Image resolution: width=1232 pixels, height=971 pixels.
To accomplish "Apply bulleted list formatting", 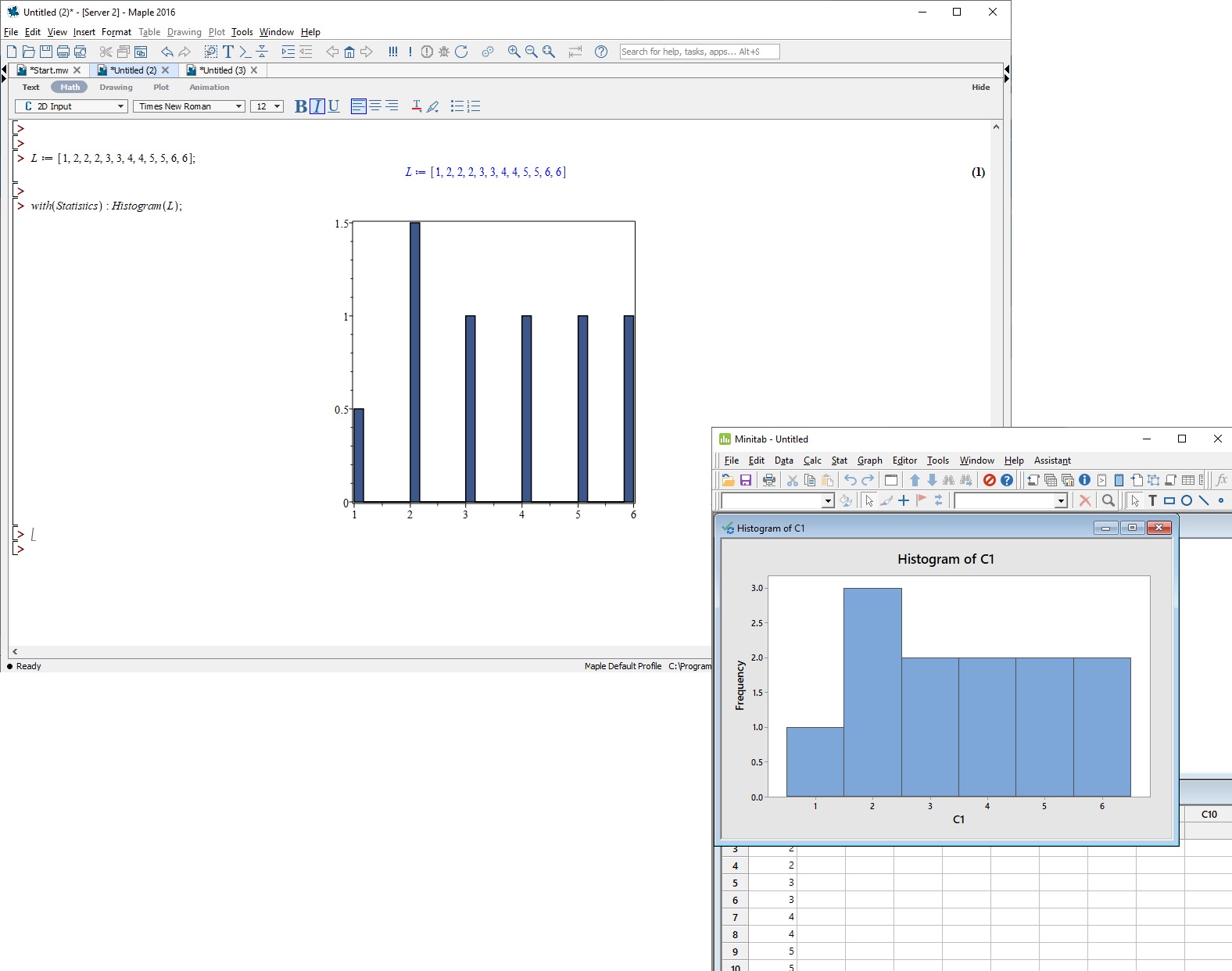I will click(457, 106).
